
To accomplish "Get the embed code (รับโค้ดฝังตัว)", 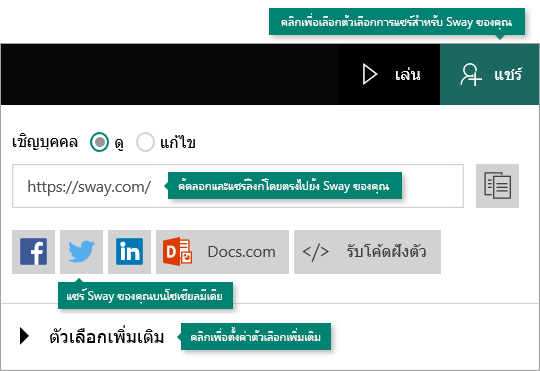I will pos(367,252).
